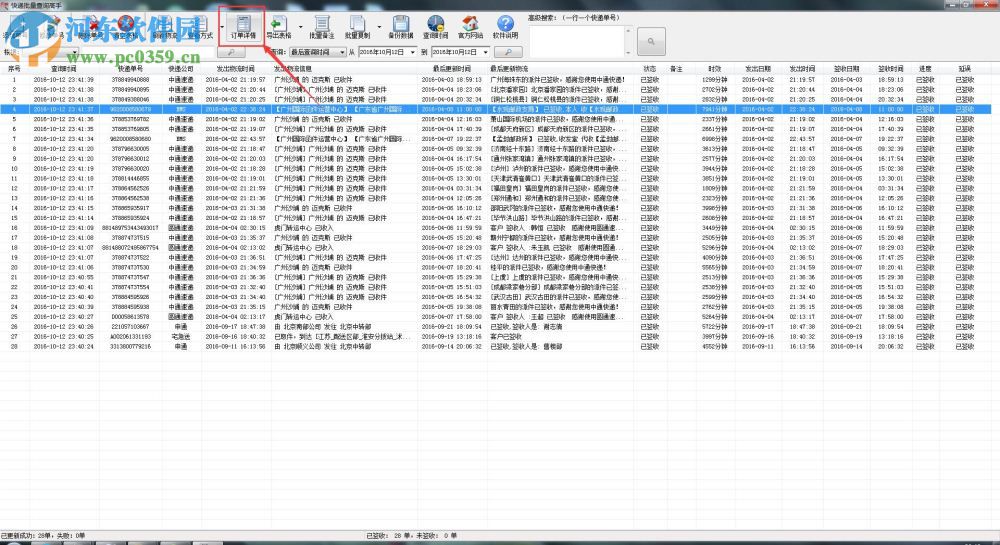This screenshot has width=1000, height=545.
Task: Click the 宅急送 courier company cell
Action: (x=180, y=337)
